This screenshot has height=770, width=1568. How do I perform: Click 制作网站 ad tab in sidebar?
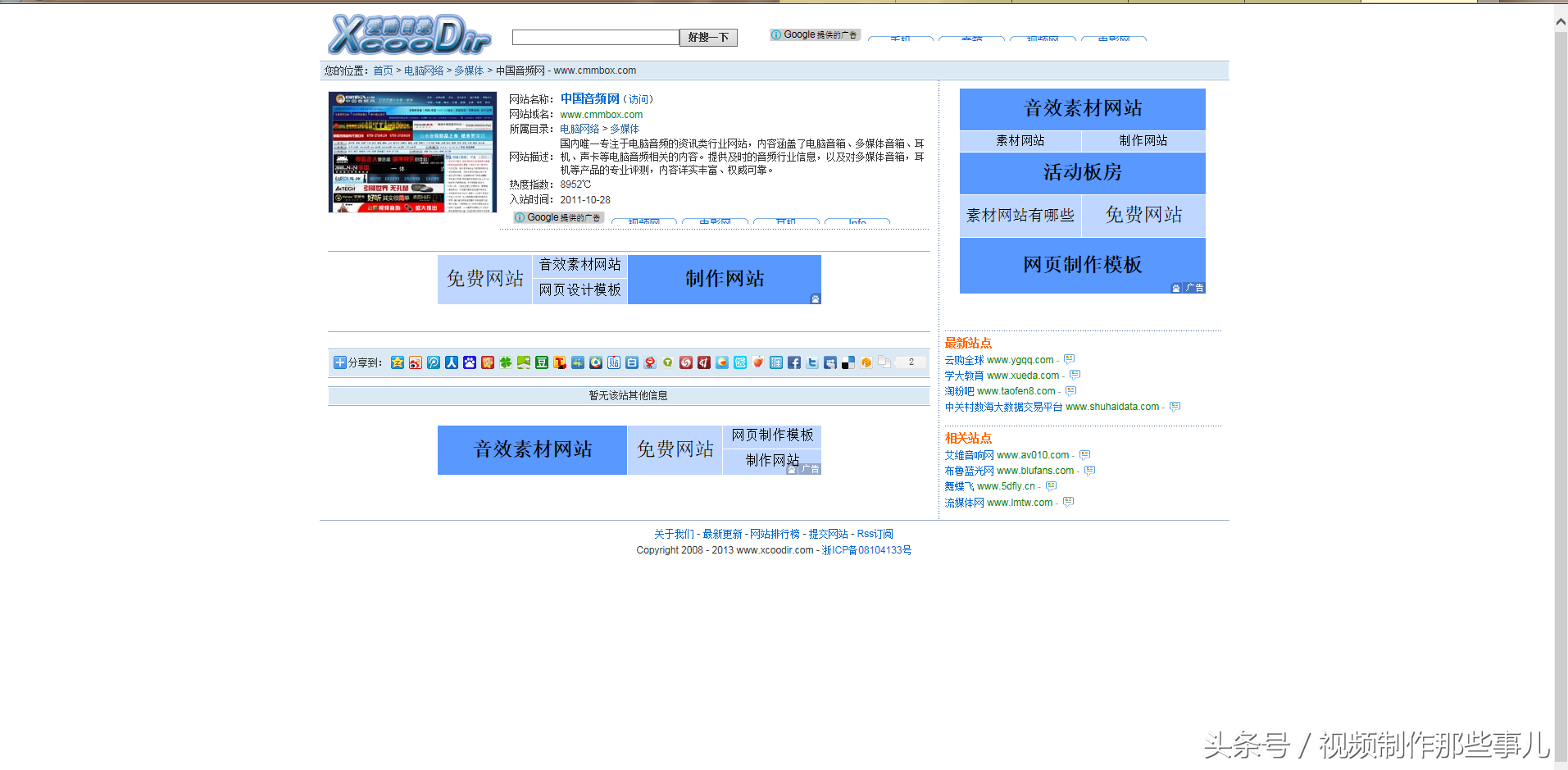[x=1143, y=141]
